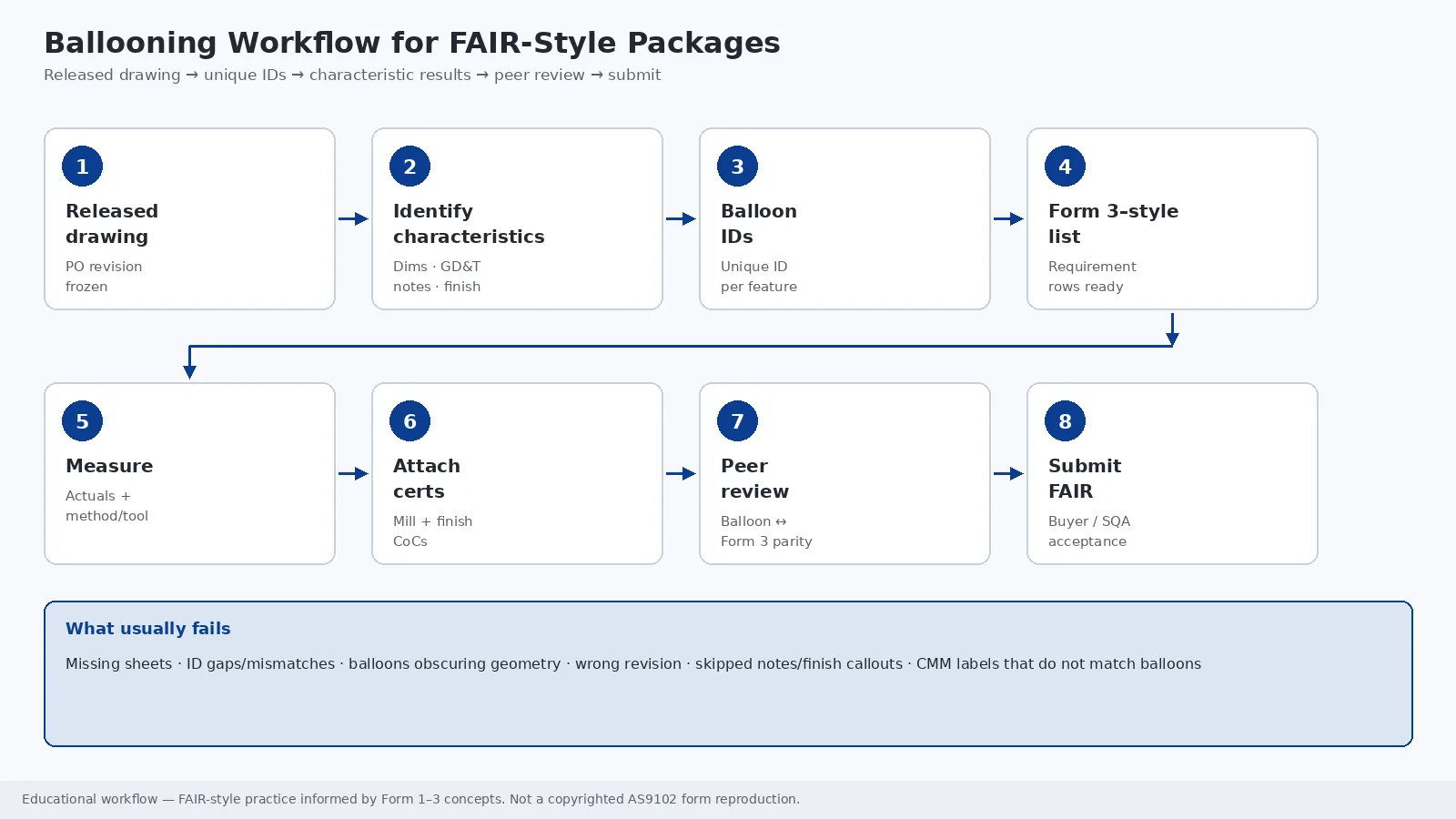The width and height of the screenshot is (1456, 819).
Task: Click the step 3 number badge
Action: pyautogui.click(x=737, y=167)
